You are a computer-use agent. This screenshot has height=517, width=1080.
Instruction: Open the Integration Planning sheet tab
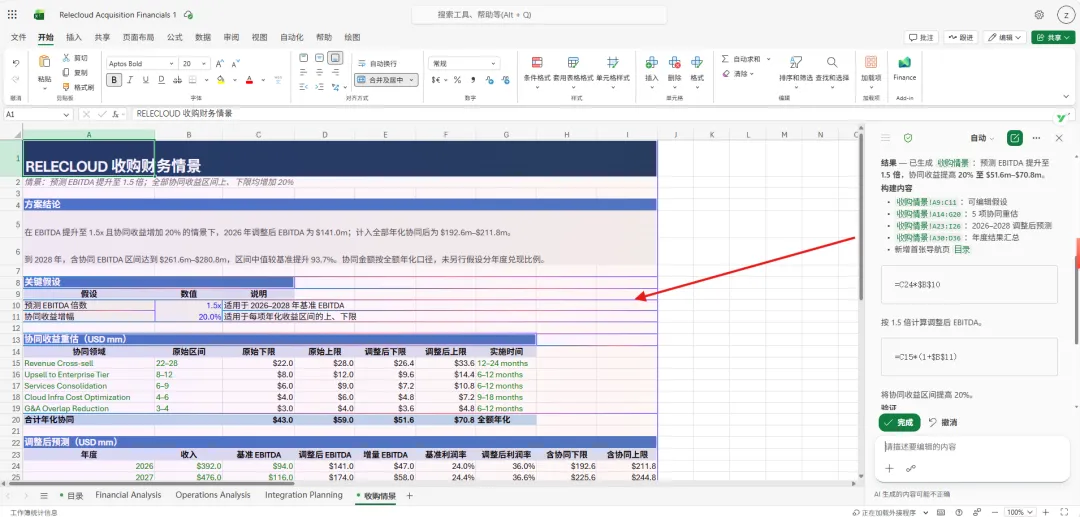[304, 495]
